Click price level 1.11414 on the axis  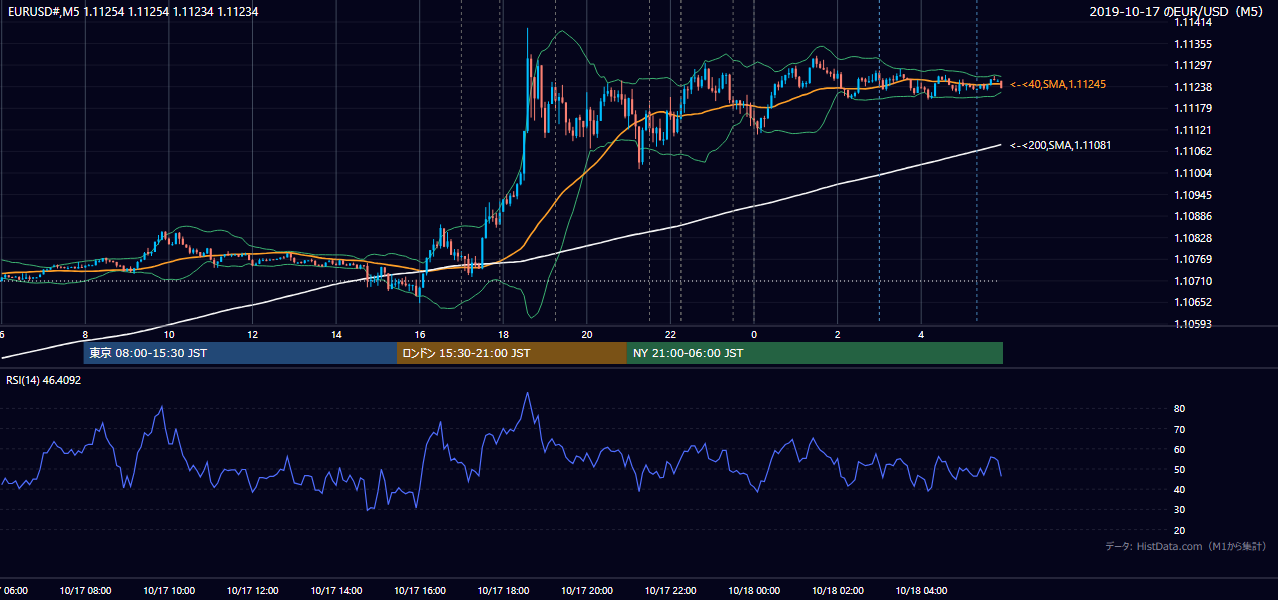pos(1194,22)
